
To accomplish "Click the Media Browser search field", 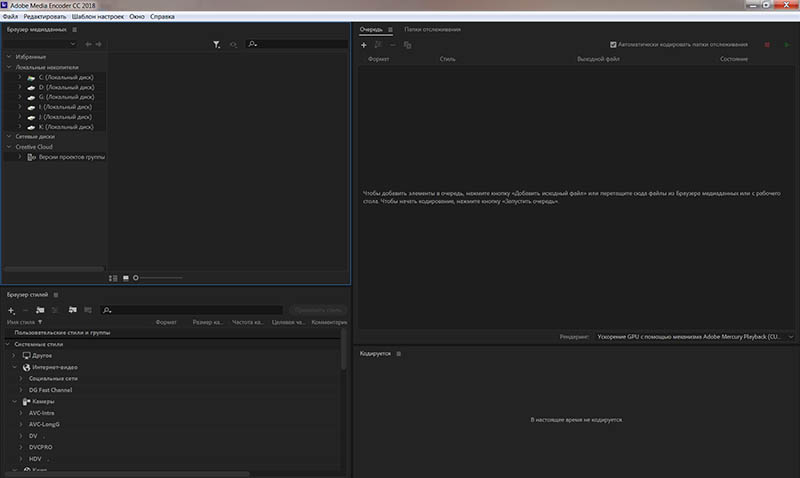I will click(296, 44).
